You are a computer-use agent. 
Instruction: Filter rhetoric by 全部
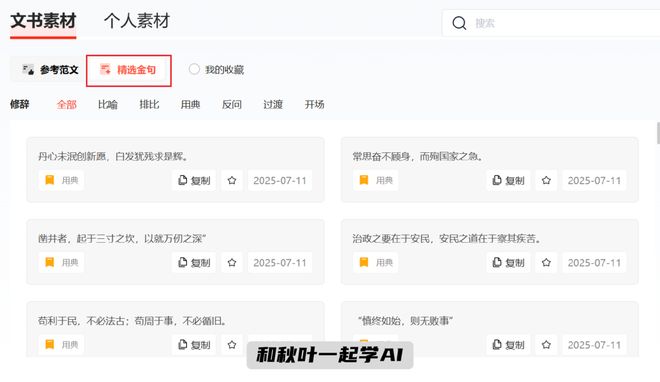[67, 104]
